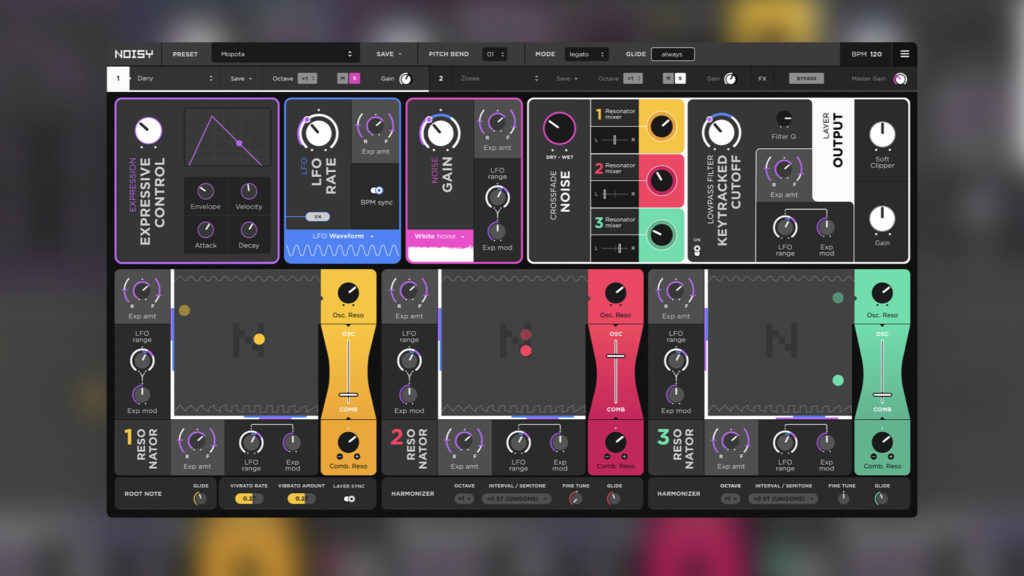Viewport: 1024px width, 576px height.
Task: Open the Mopota preset dropdown
Action: pyautogui.click(x=288, y=54)
